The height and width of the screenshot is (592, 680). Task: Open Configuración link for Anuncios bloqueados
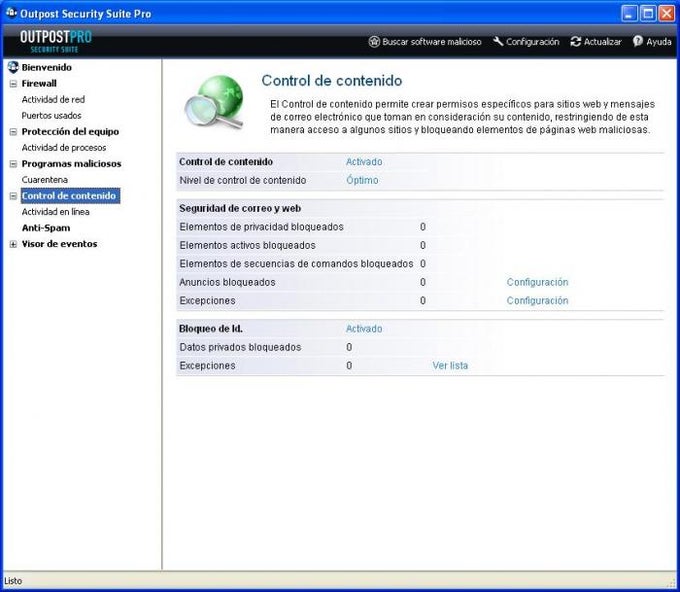click(x=537, y=282)
